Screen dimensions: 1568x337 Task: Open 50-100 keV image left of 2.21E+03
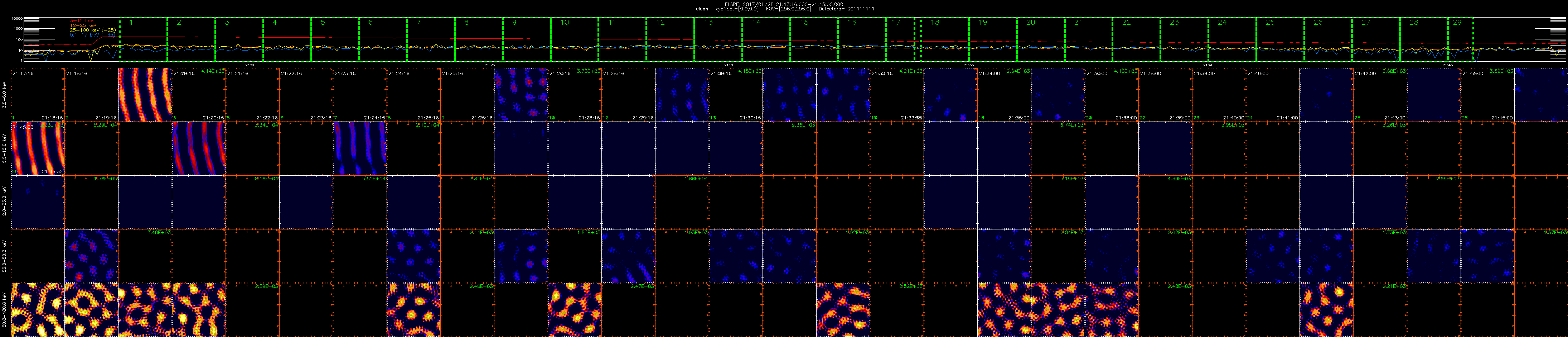[1326, 310]
